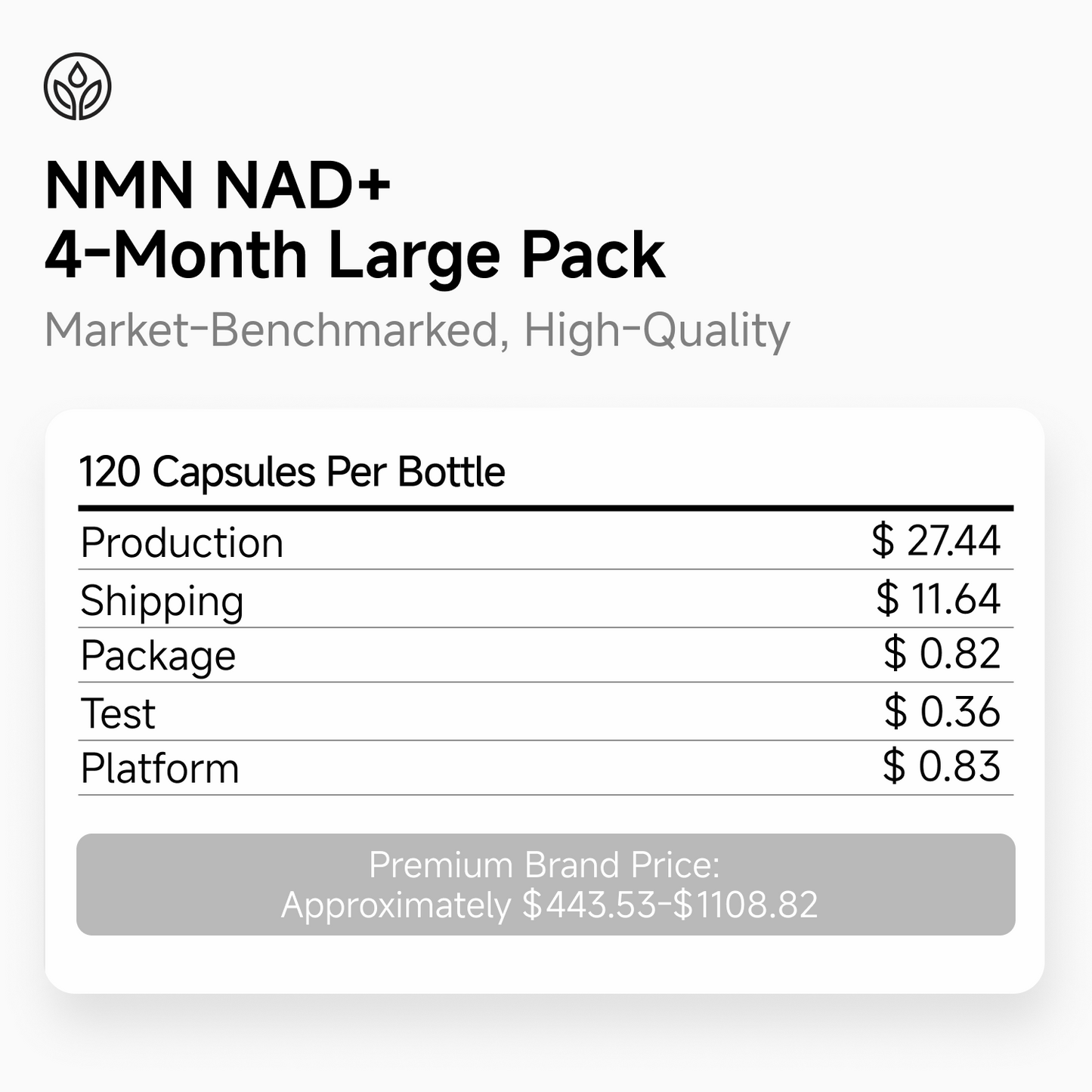This screenshot has height=1092, width=1092.
Task: Select the 4-Month Large Pack heading
Action: point(354,256)
